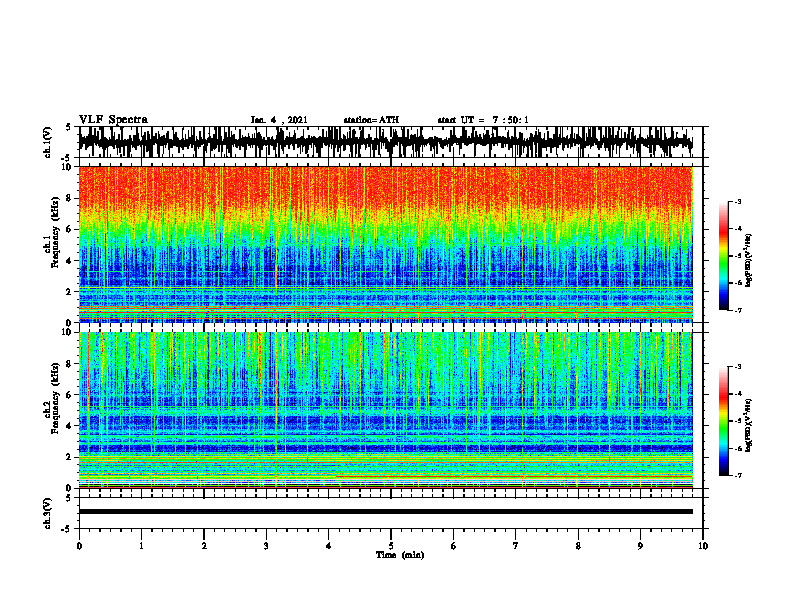Click the -7 label on ch.2 colorbar
The height and width of the screenshot is (612, 792).
tap(738, 476)
